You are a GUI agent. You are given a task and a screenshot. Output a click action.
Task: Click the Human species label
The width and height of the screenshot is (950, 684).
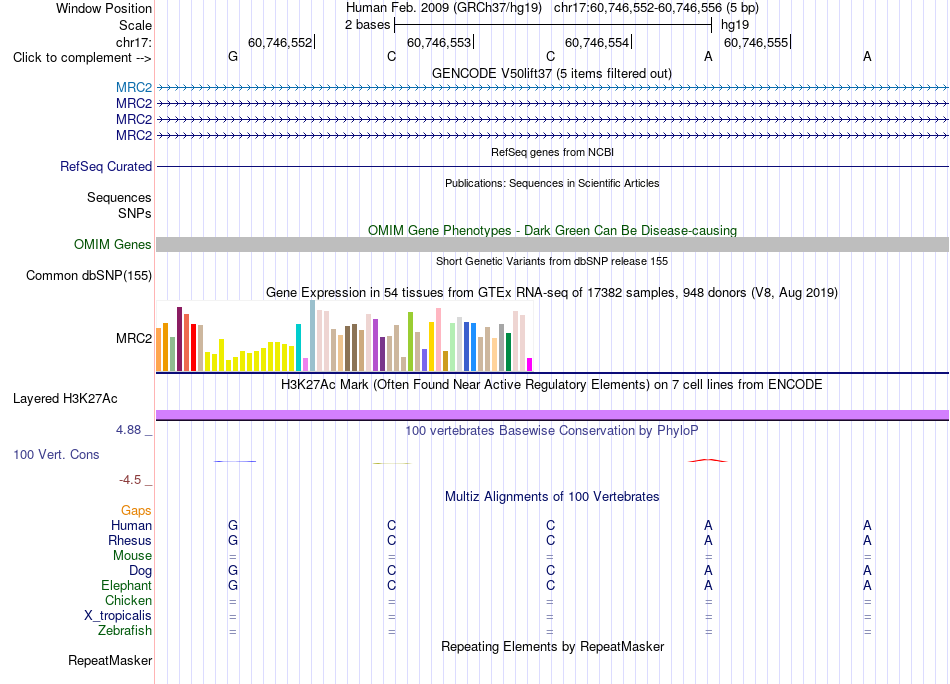pos(131,526)
